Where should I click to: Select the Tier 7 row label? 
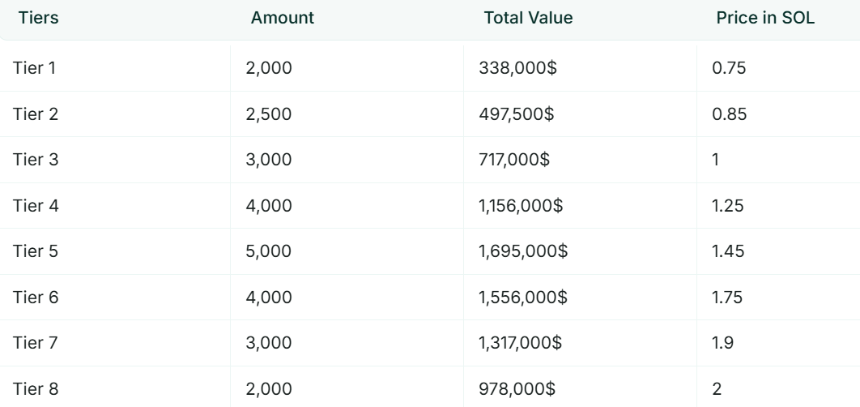pos(35,343)
